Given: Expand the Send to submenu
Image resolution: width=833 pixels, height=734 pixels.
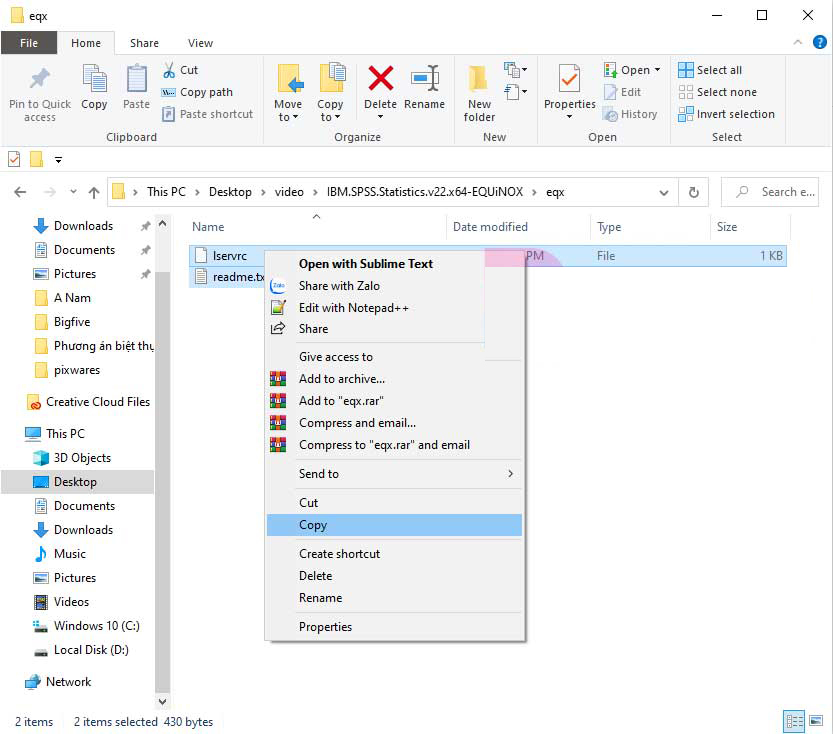Looking at the screenshot, I should [510, 474].
